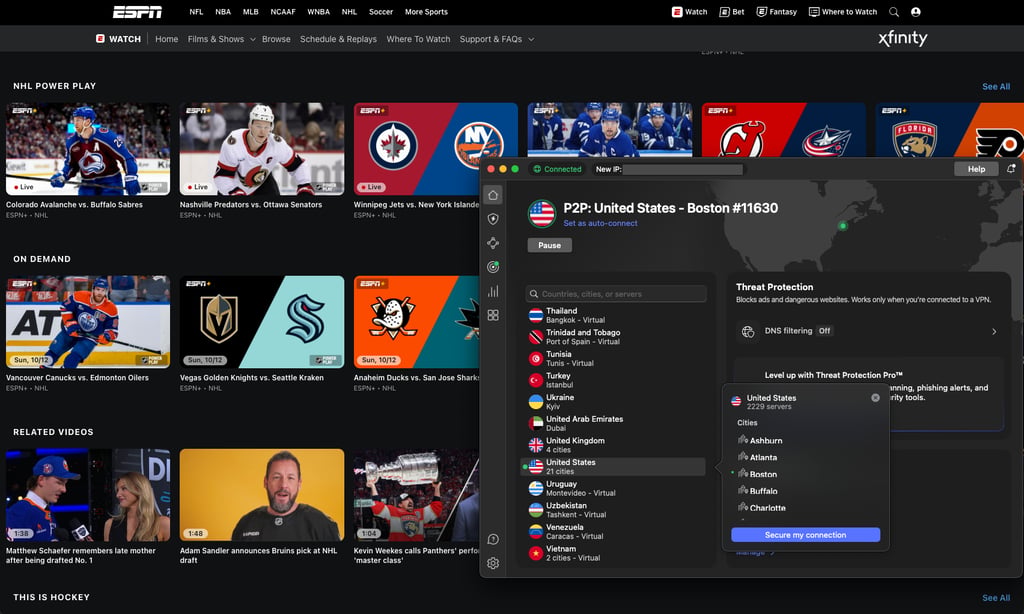
Task: Open Colorado Avalanche vs. Buffalo Sabres thumbnail
Action: click(x=88, y=149)
